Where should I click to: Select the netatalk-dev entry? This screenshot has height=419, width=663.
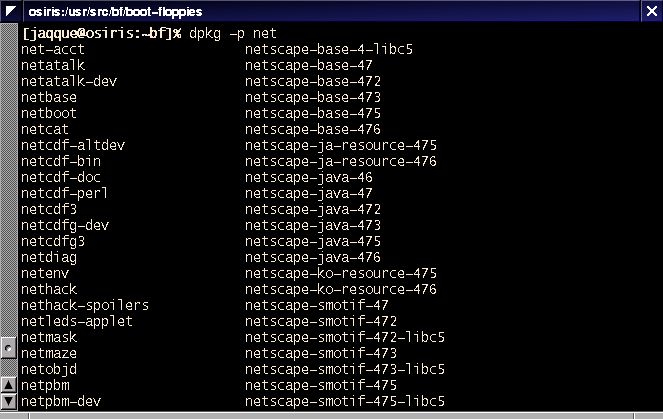[x=69, y=81]
